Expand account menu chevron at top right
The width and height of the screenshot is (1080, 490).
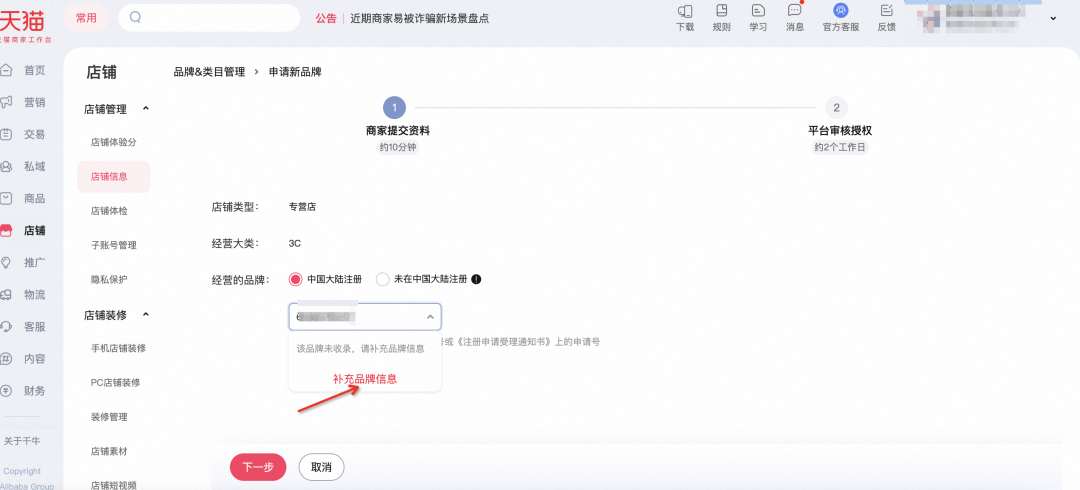coord(1053,18)
